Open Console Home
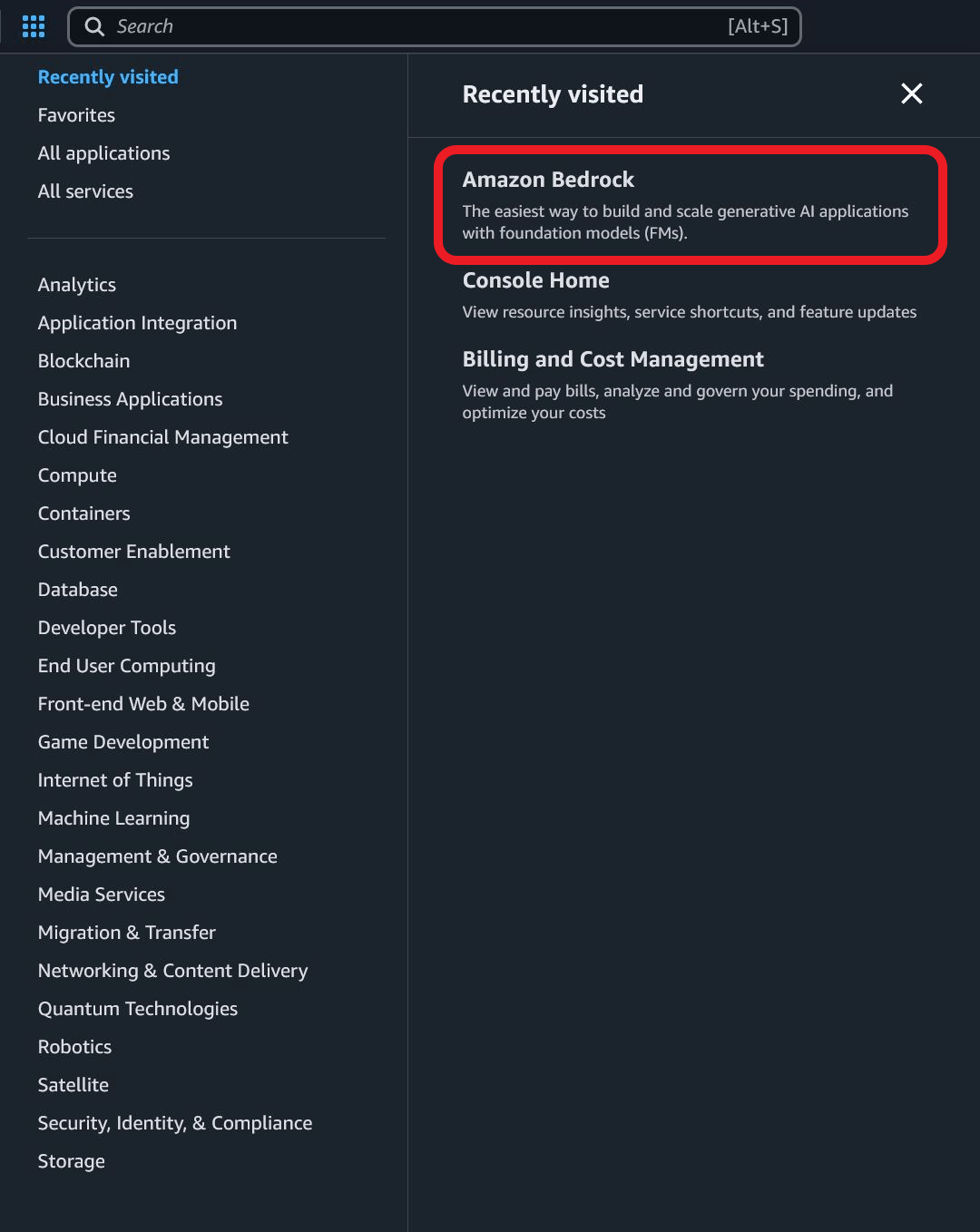Screen dimensions: 980x1232 [535, 280]
